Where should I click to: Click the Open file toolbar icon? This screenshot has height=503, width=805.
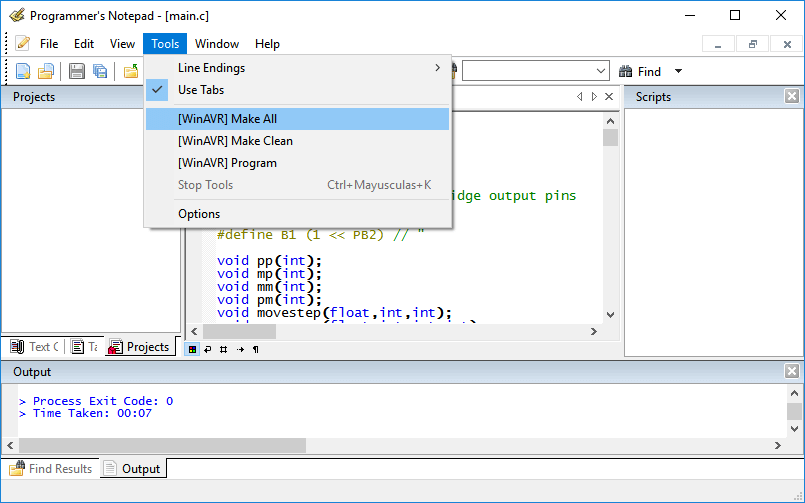click(x=46, y=71)
